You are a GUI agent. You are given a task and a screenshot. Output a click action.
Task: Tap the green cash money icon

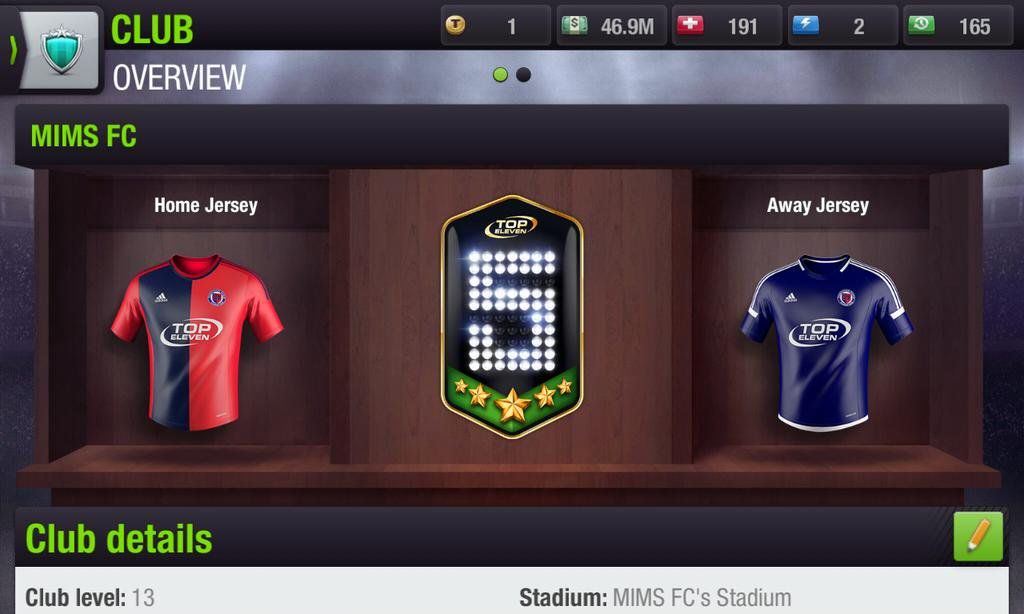(575, 25)
